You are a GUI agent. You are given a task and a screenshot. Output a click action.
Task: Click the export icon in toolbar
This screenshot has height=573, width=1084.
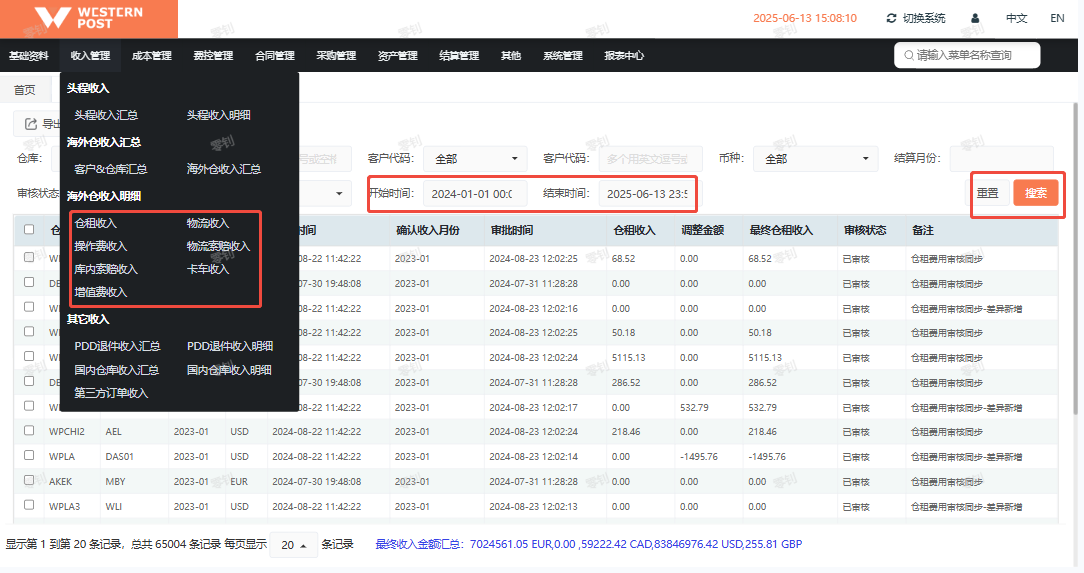30,124
